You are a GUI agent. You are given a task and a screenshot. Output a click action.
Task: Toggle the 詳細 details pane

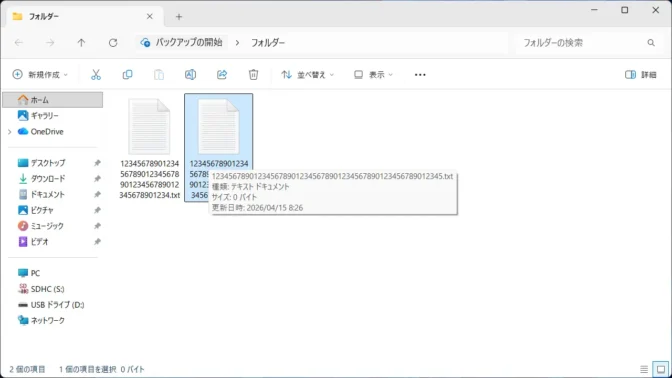pos(641,75)
